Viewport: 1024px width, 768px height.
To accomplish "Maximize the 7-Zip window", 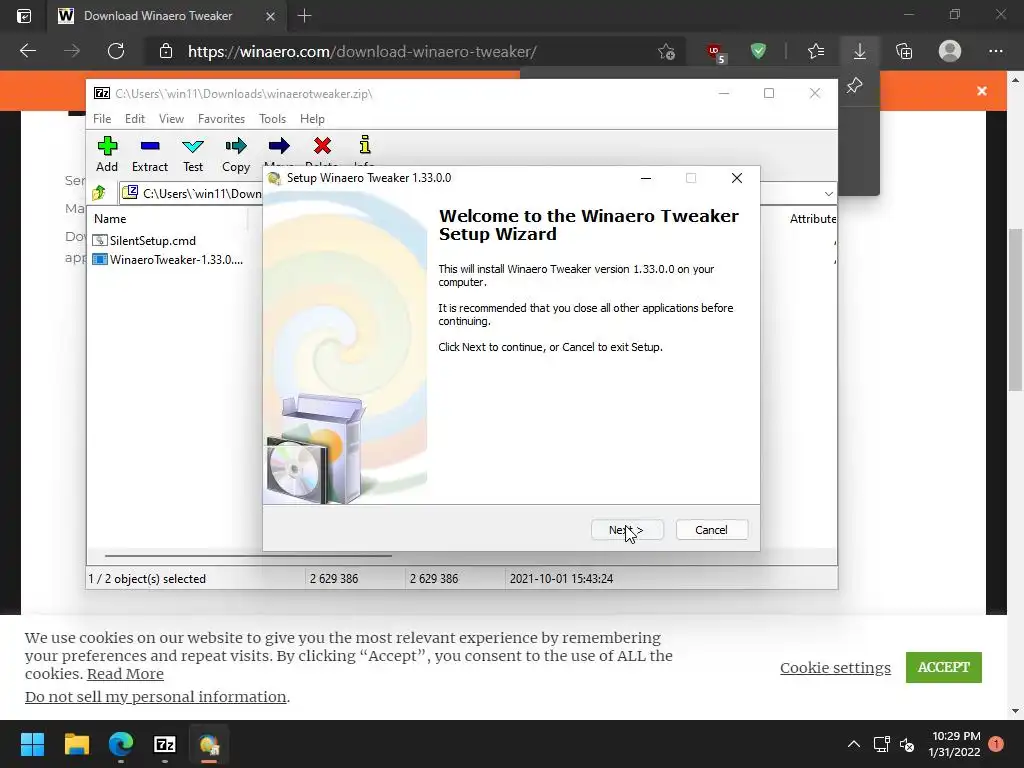I will 769,93.
